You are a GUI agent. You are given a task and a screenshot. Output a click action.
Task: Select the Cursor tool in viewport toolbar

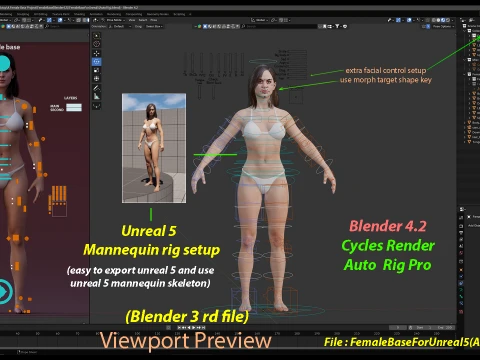(x=96, y=44)
